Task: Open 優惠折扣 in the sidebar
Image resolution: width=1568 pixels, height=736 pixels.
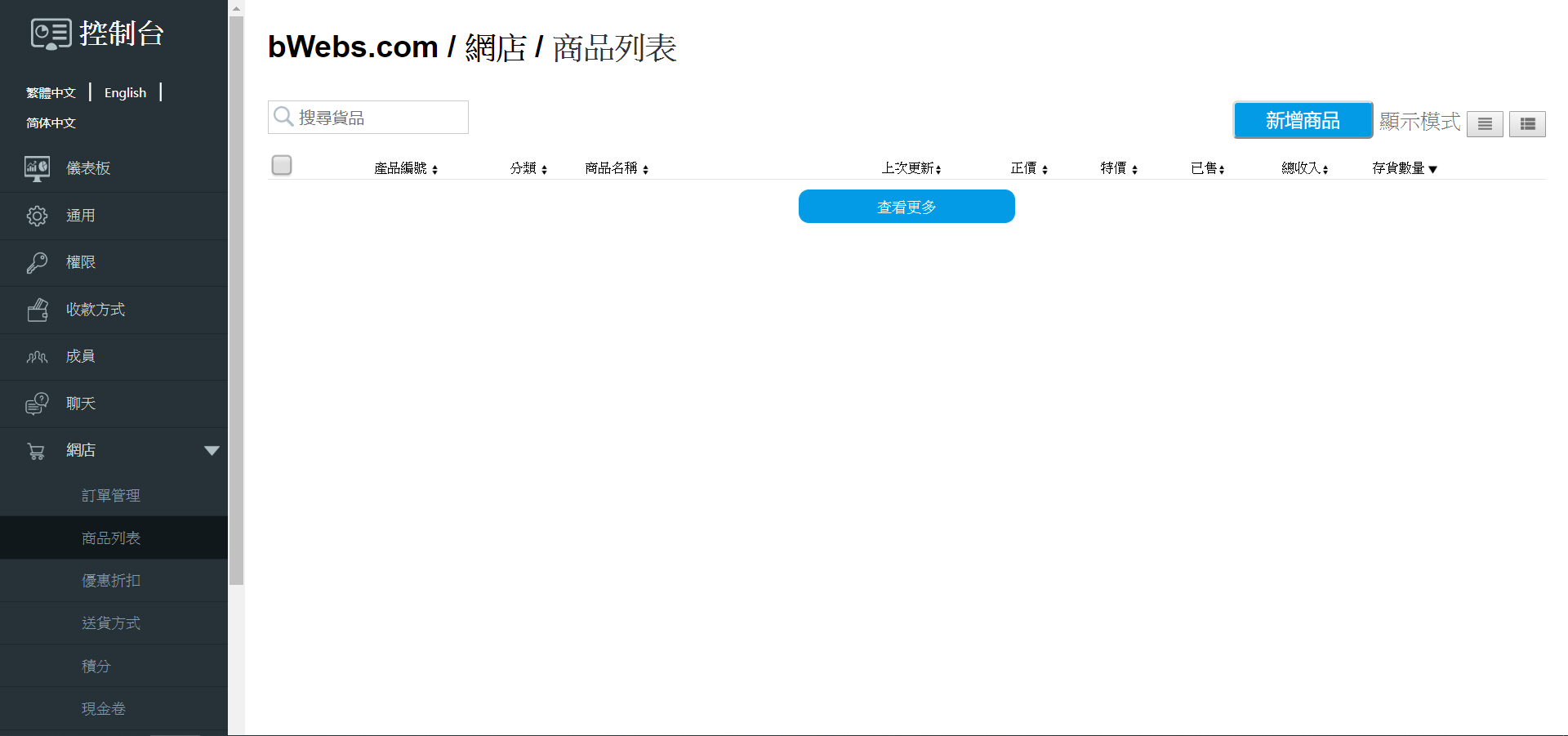Action: 111,581
